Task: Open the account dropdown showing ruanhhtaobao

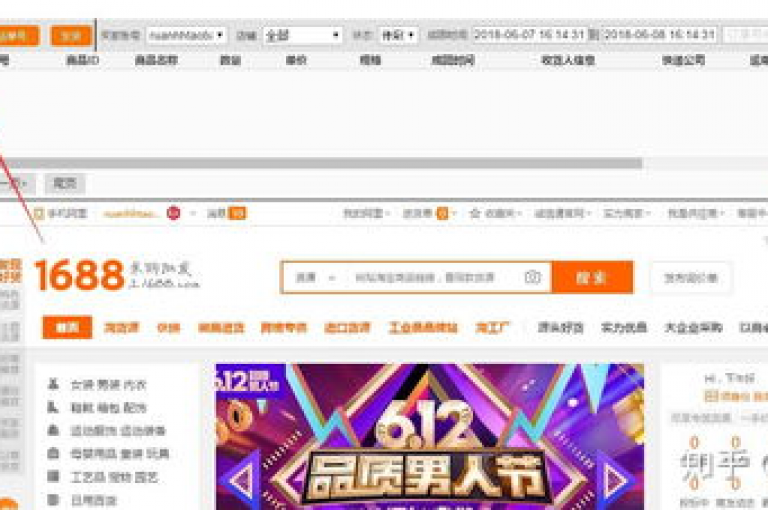Action: point(186,35)
